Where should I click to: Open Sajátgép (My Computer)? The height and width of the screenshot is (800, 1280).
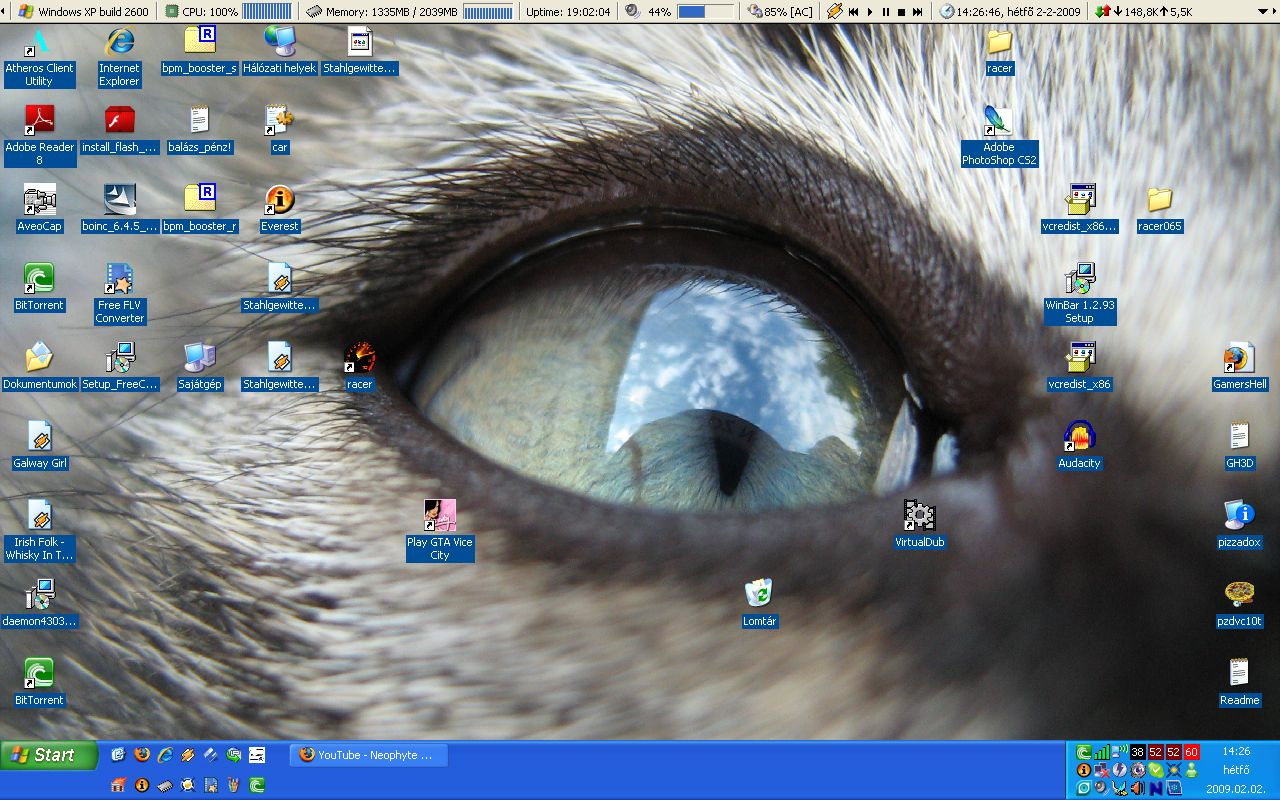tap(199, 368)
